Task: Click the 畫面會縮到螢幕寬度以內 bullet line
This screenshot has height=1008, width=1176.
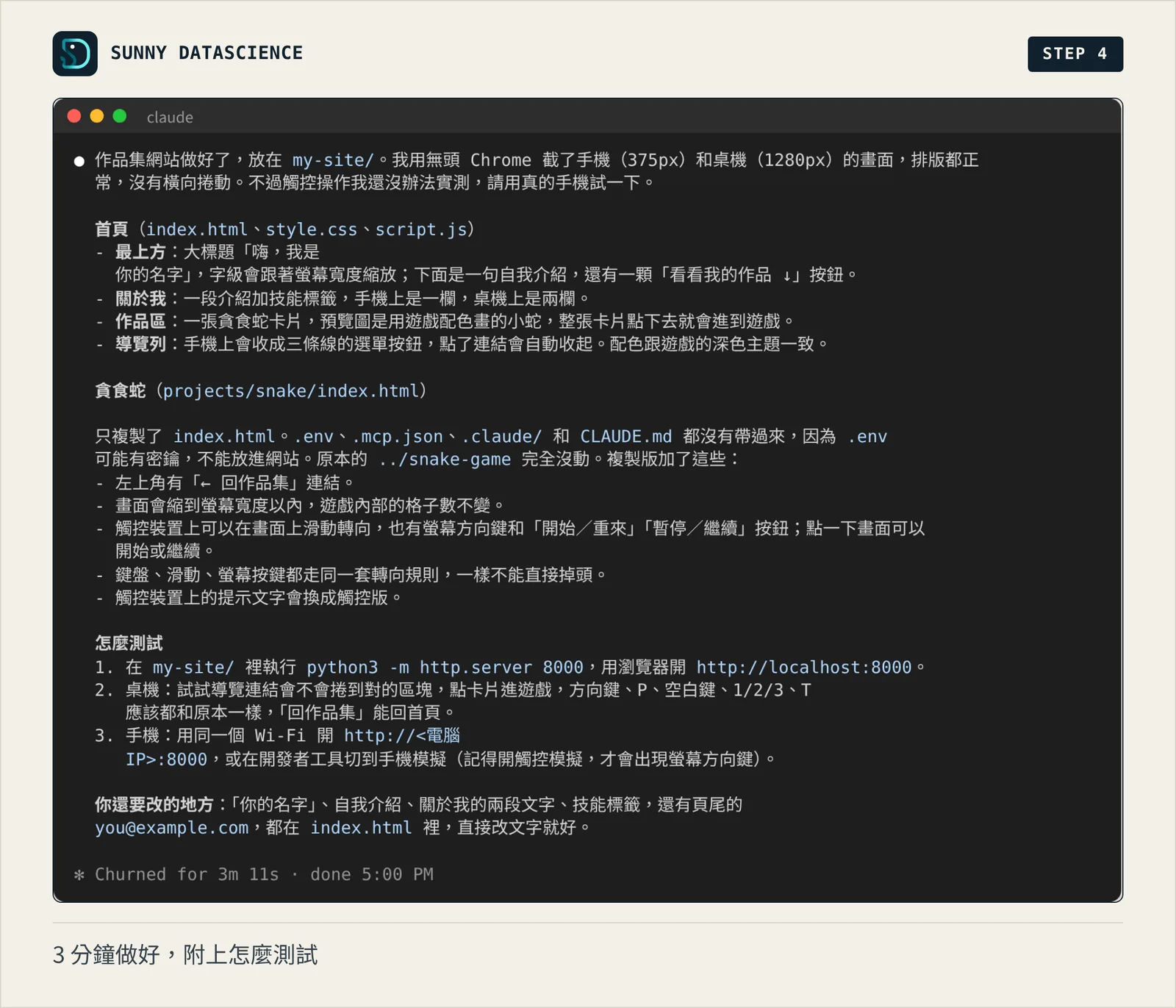Action: click(x=301, y=506)
